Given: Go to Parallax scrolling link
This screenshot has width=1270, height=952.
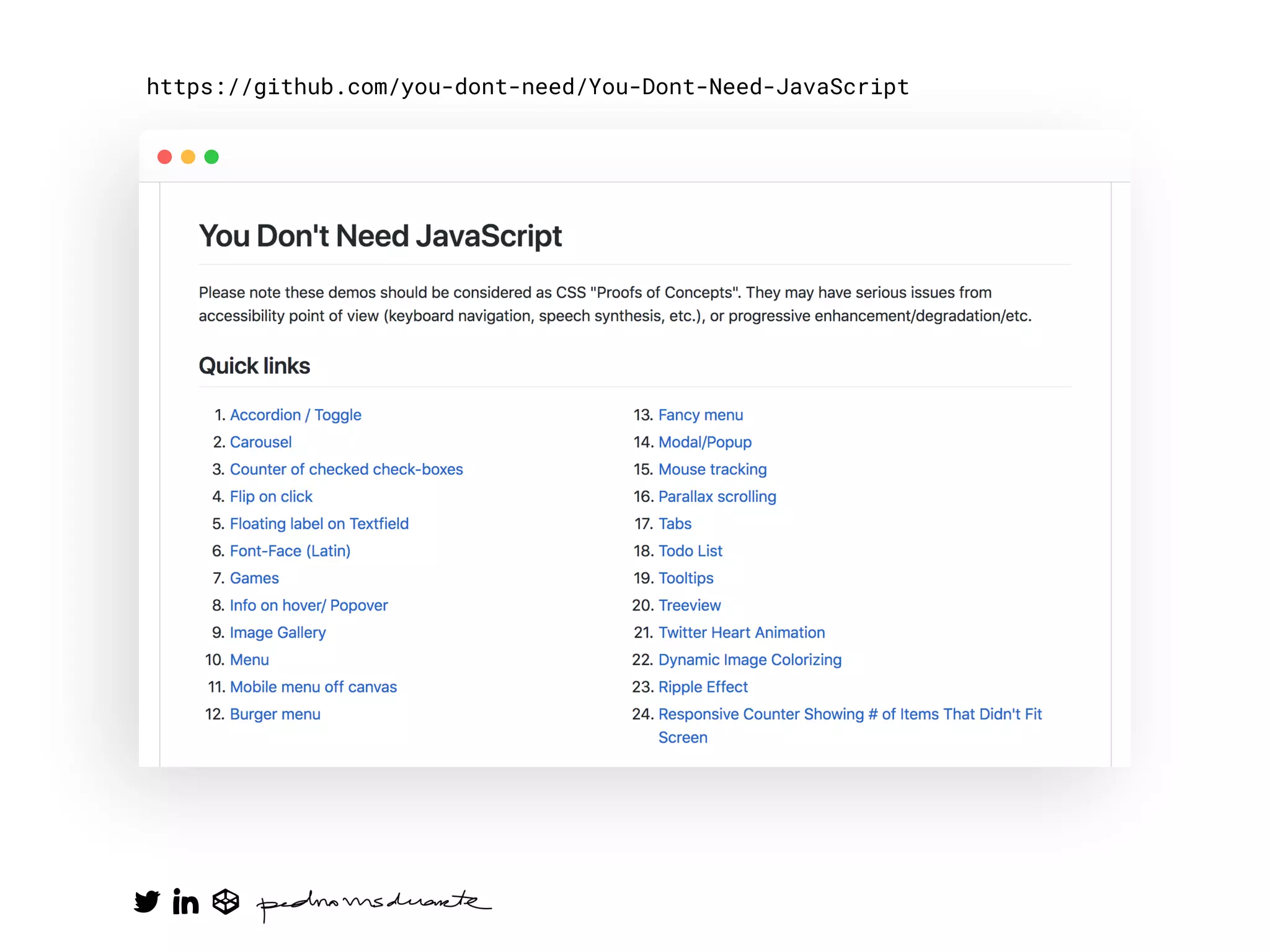Looking at the screenshot, I should coord(717,496).
